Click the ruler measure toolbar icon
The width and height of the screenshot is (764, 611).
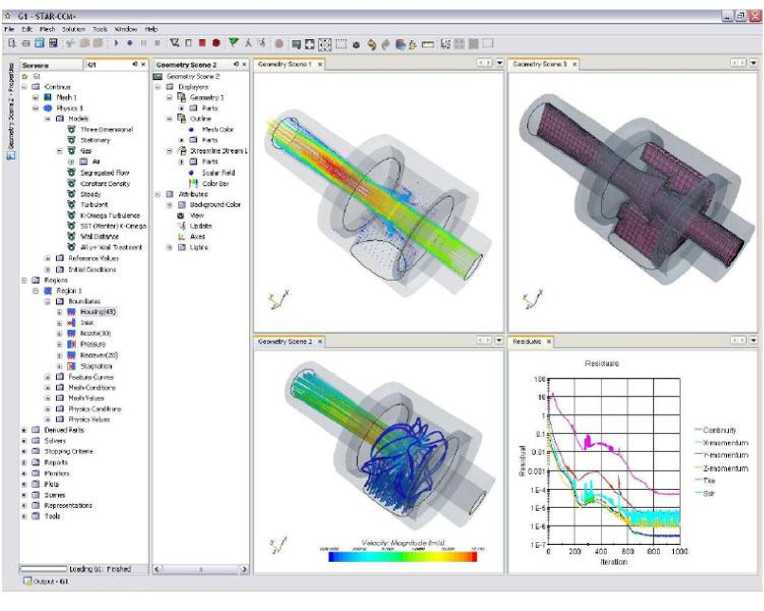point(428,45)
